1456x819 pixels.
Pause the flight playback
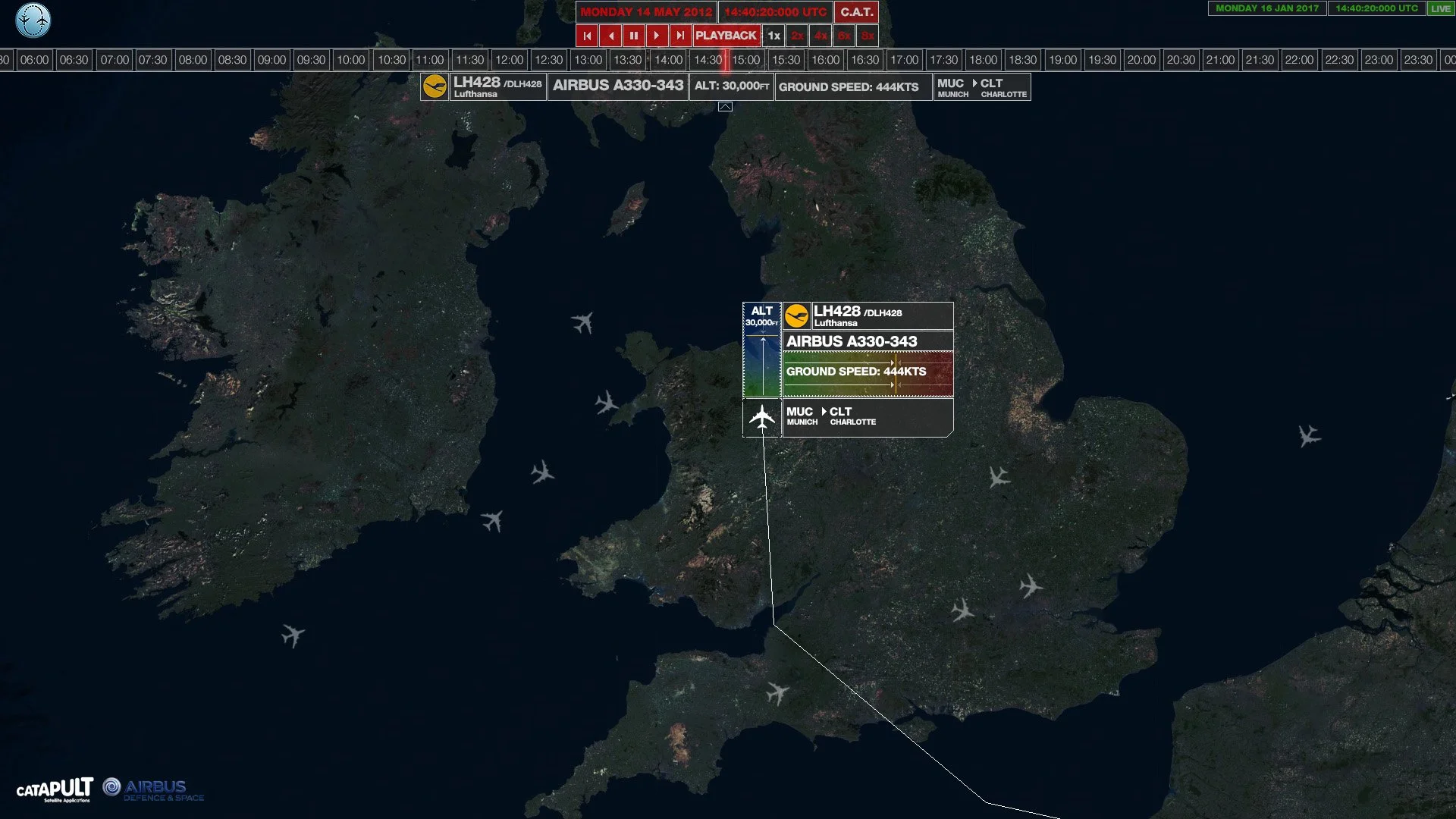(634, 36)
